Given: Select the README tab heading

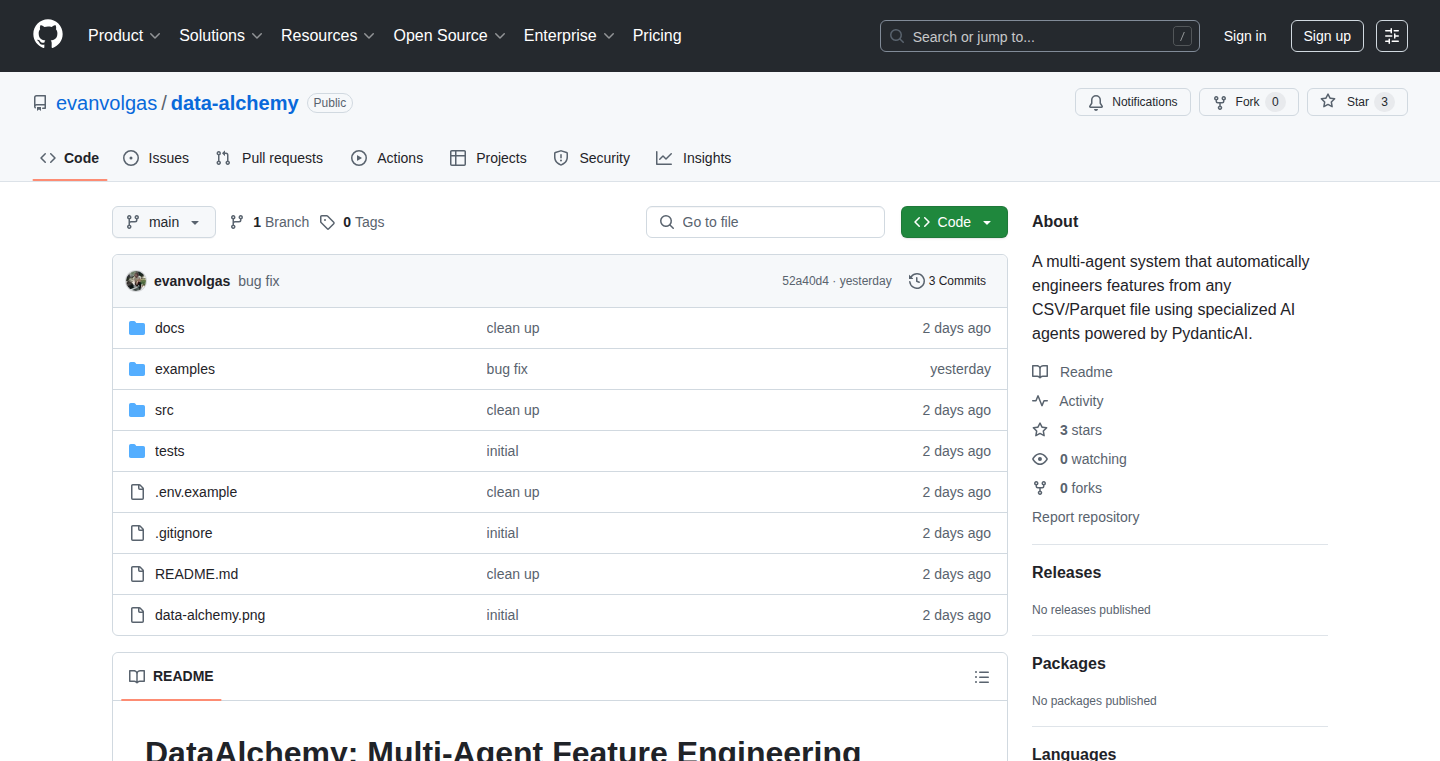Looking at the screenshot, I should [x=172, y=677].
